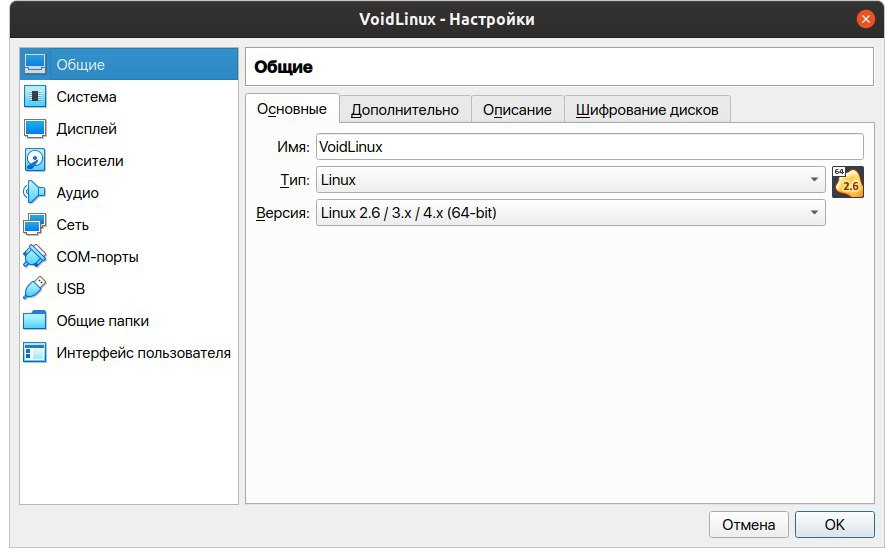This screenshot has height=557, width=894.
Task: Select the Система label in sidebar
Action: 86,97
